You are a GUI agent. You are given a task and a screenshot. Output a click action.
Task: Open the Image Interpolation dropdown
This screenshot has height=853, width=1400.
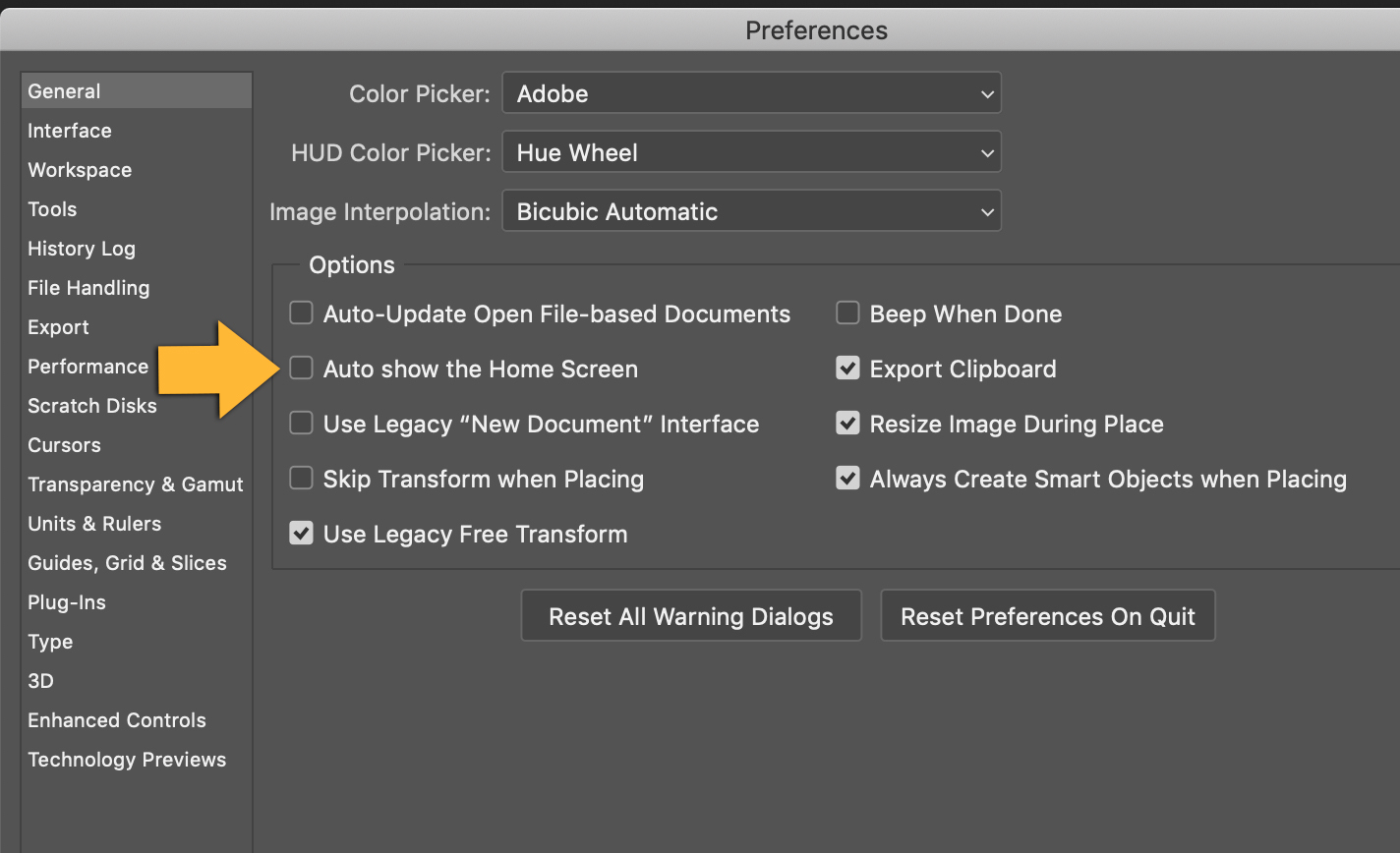point(750,210)
